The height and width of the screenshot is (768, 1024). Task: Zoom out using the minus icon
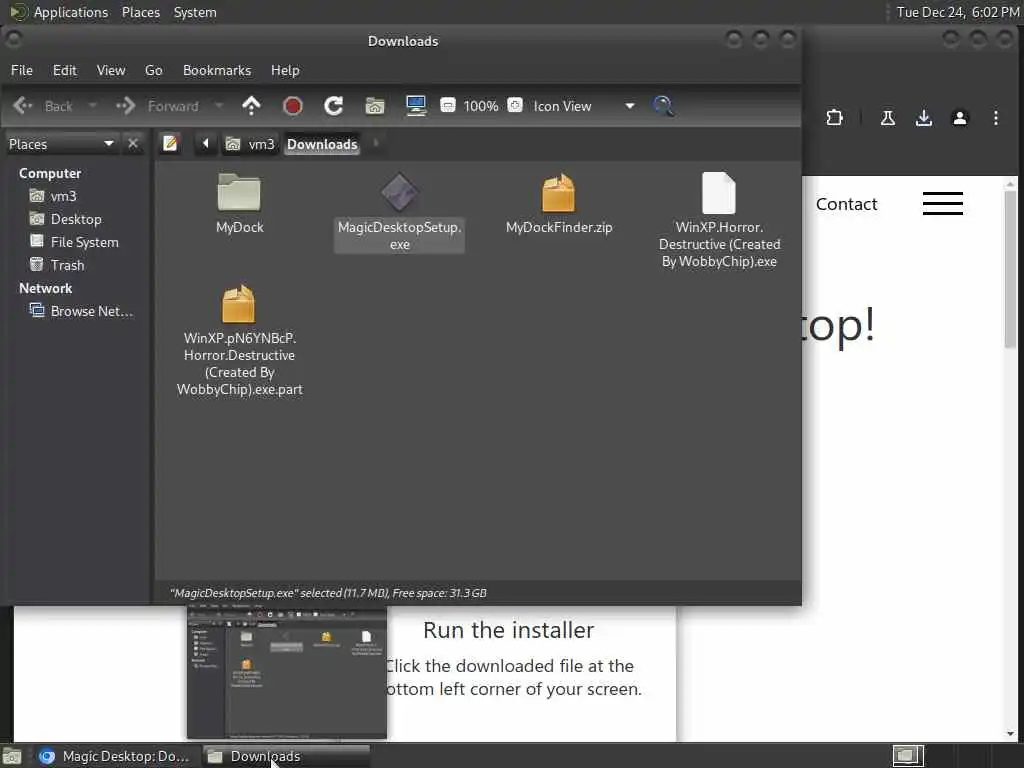point(448,105)
